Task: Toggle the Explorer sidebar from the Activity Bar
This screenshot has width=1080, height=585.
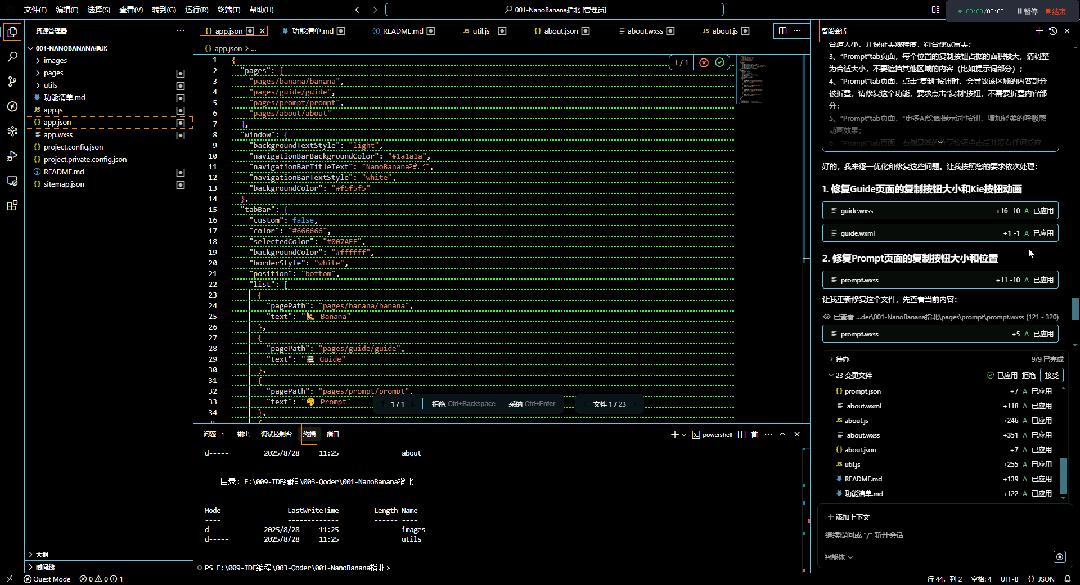Action: (11, 32)
